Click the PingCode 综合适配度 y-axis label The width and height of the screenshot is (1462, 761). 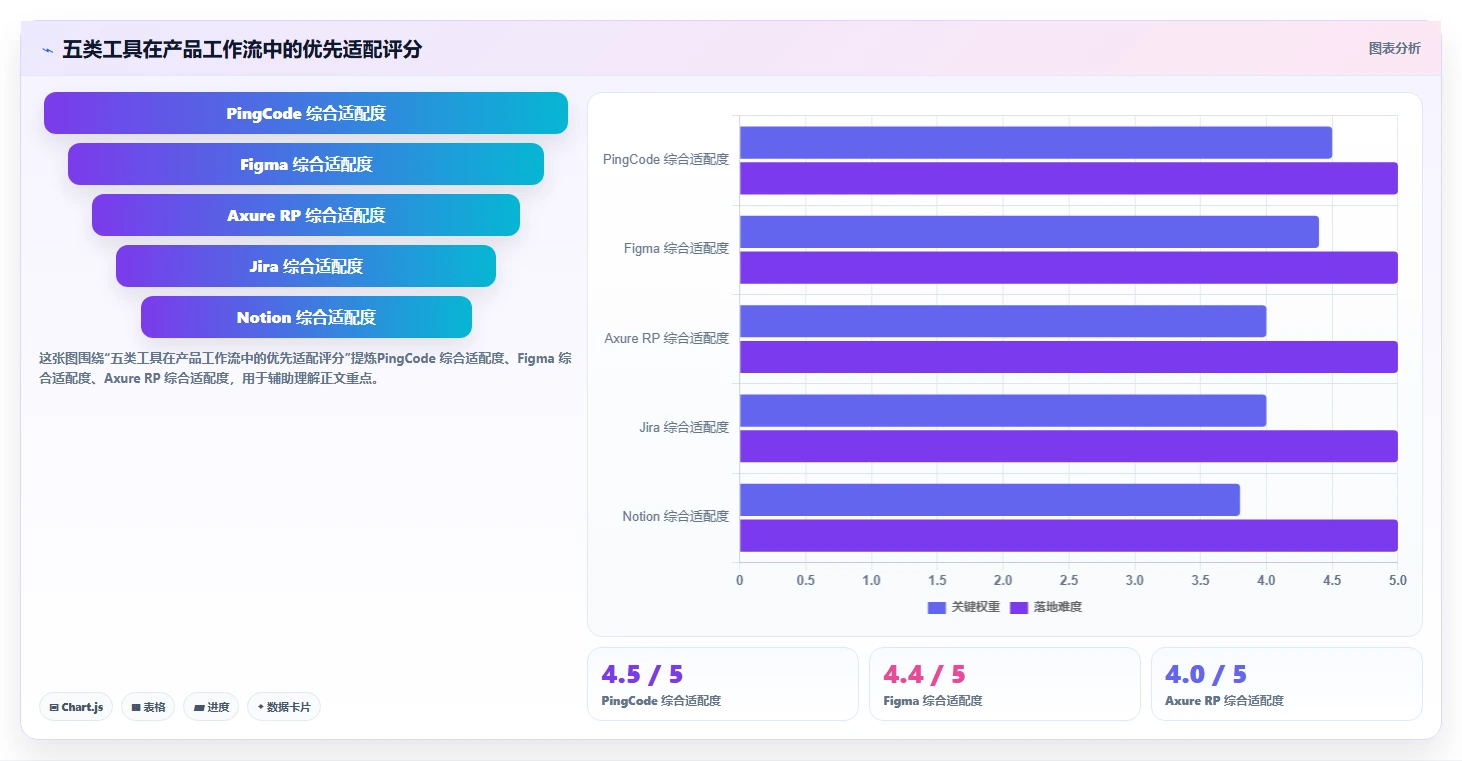pyautogui.click(x=666, y=159)
